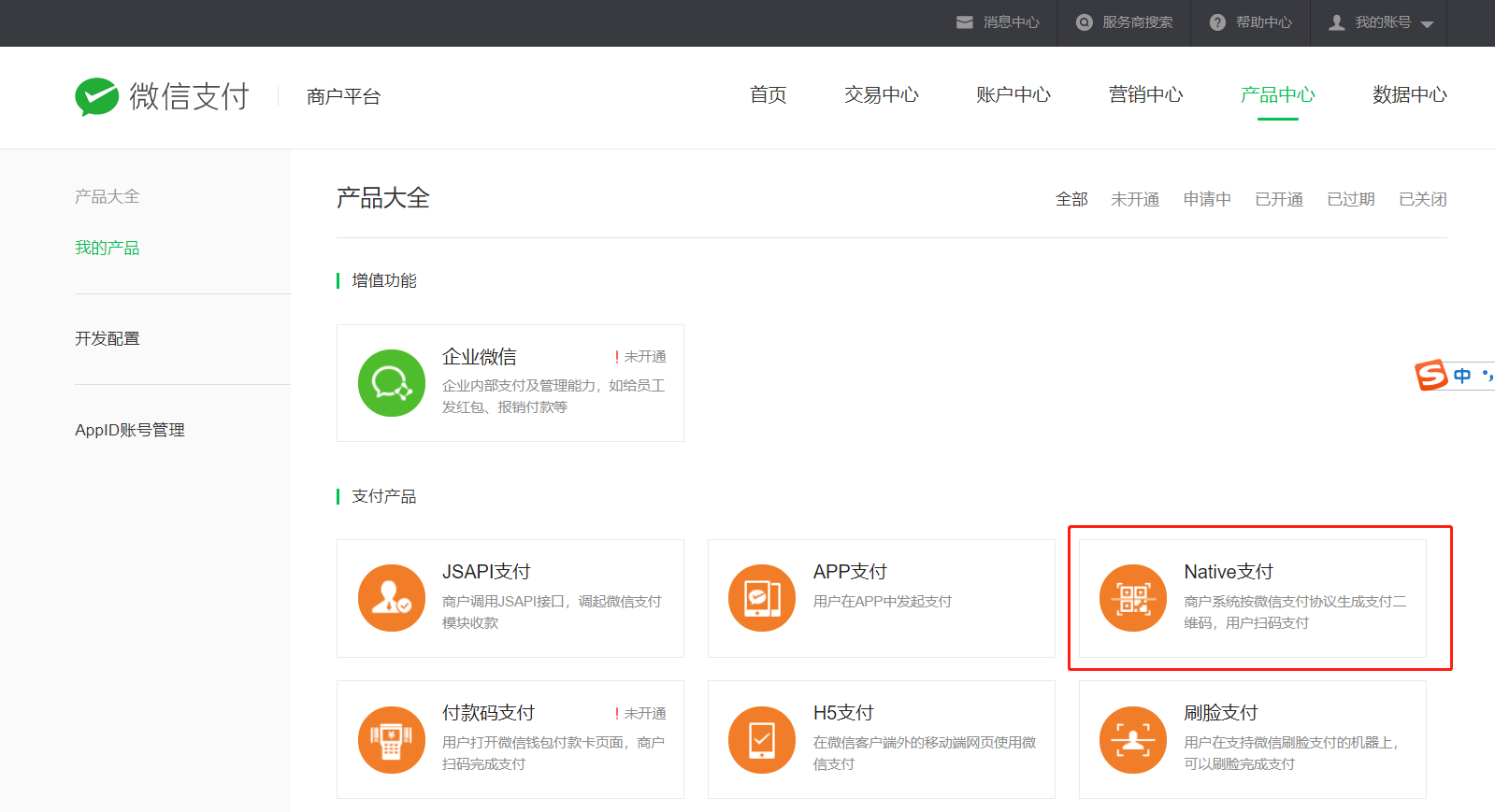The image size is (1495, 812).
Task: Open the 服务商搜索 link
Action: coord(1138,22)
